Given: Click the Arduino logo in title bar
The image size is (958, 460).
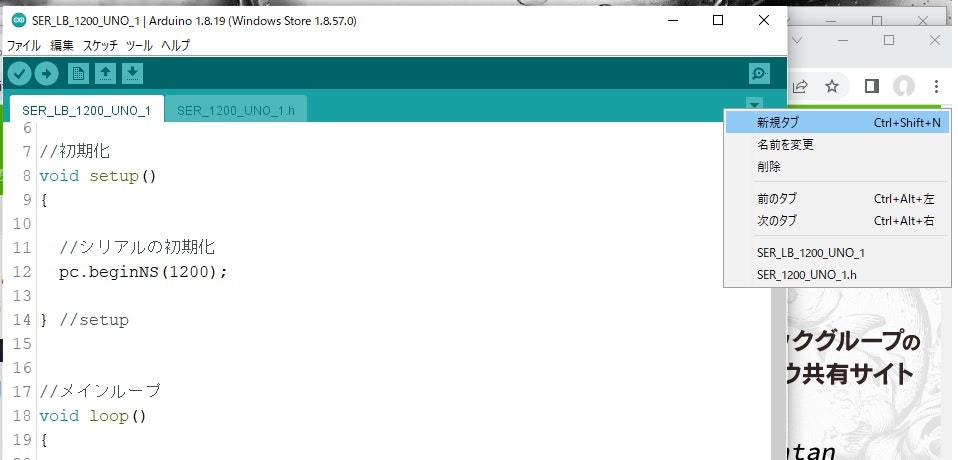Looking at the screenshot, I should pyautogui.click(x=19, y=21).
